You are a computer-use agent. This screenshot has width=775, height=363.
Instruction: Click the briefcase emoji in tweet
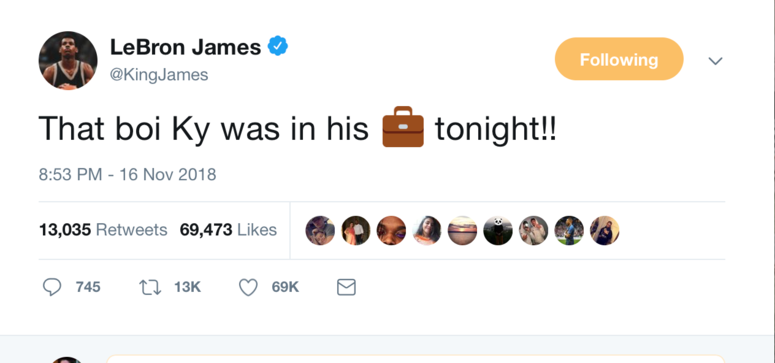click(403, 127)
